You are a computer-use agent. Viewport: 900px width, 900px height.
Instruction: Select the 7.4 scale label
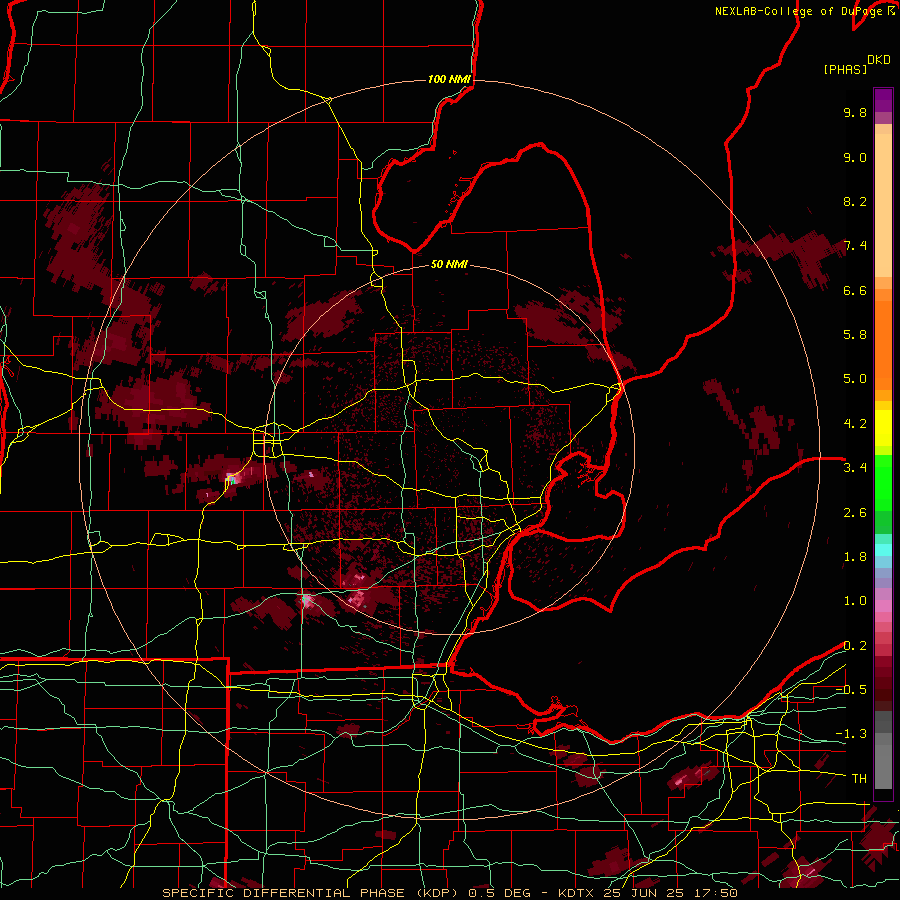point(855,246)
